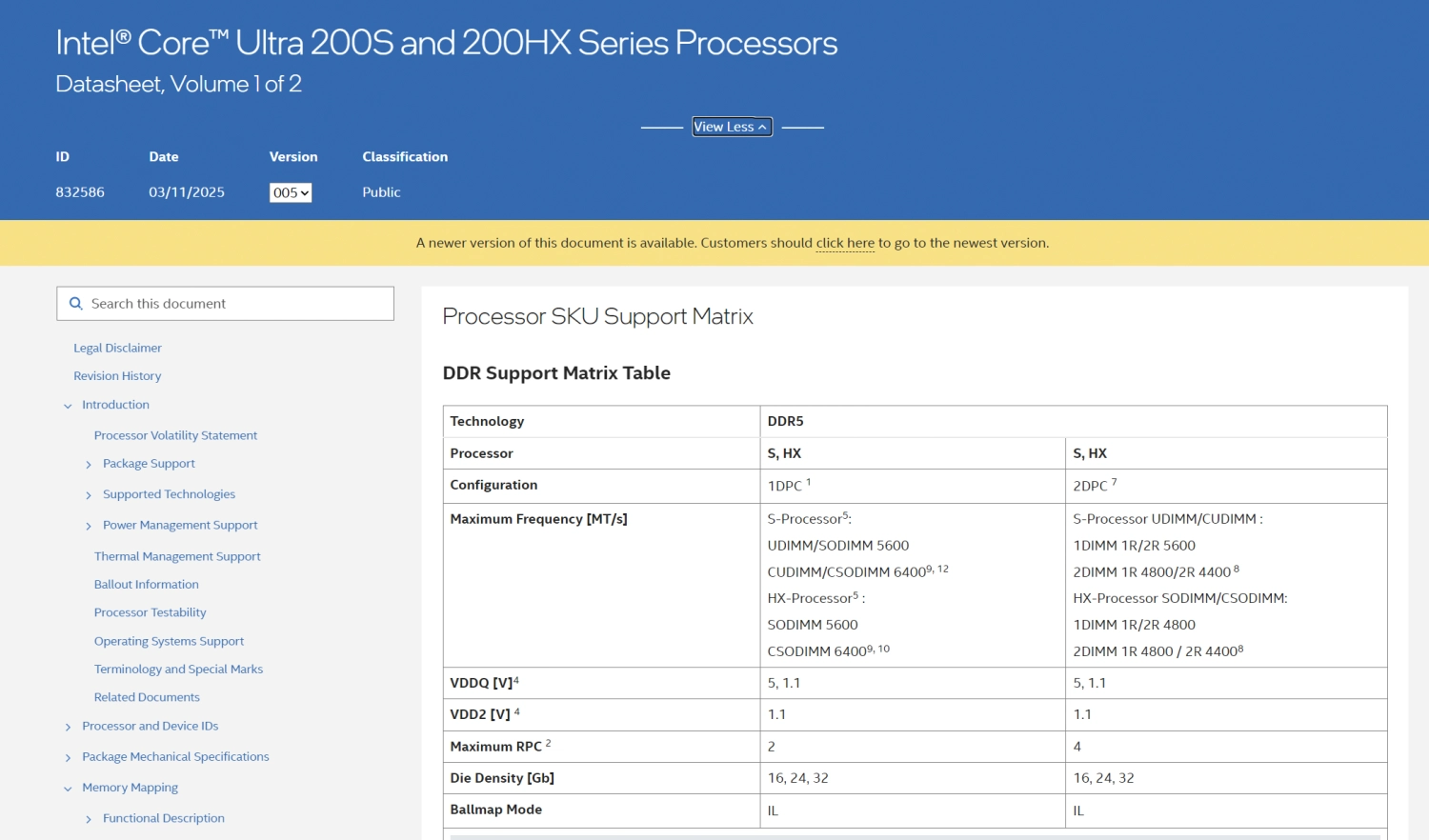Open Thermal Management Support section

click(x=177, y=556)
